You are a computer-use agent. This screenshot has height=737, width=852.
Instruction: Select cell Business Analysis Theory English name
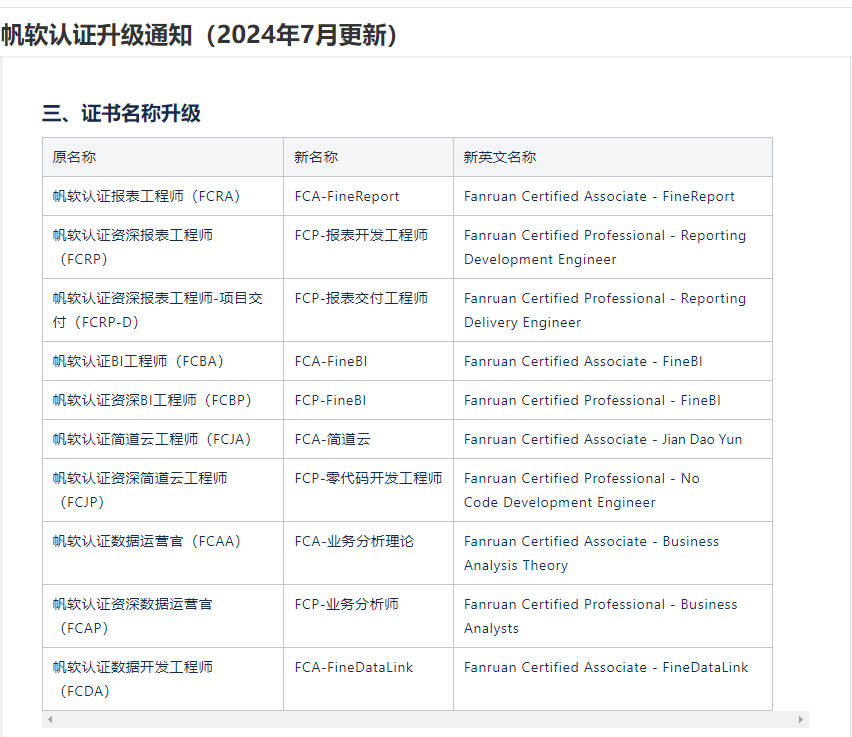613,553
